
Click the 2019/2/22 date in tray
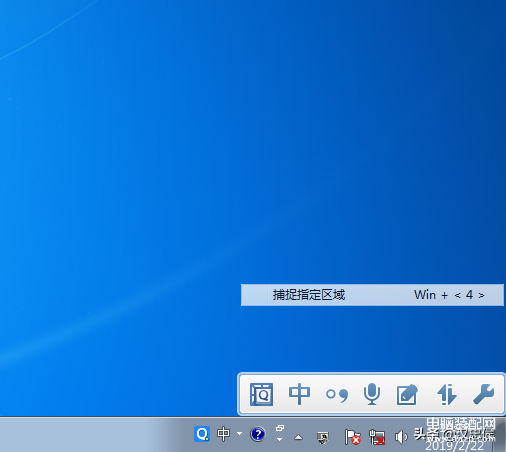tap(454, 446)
